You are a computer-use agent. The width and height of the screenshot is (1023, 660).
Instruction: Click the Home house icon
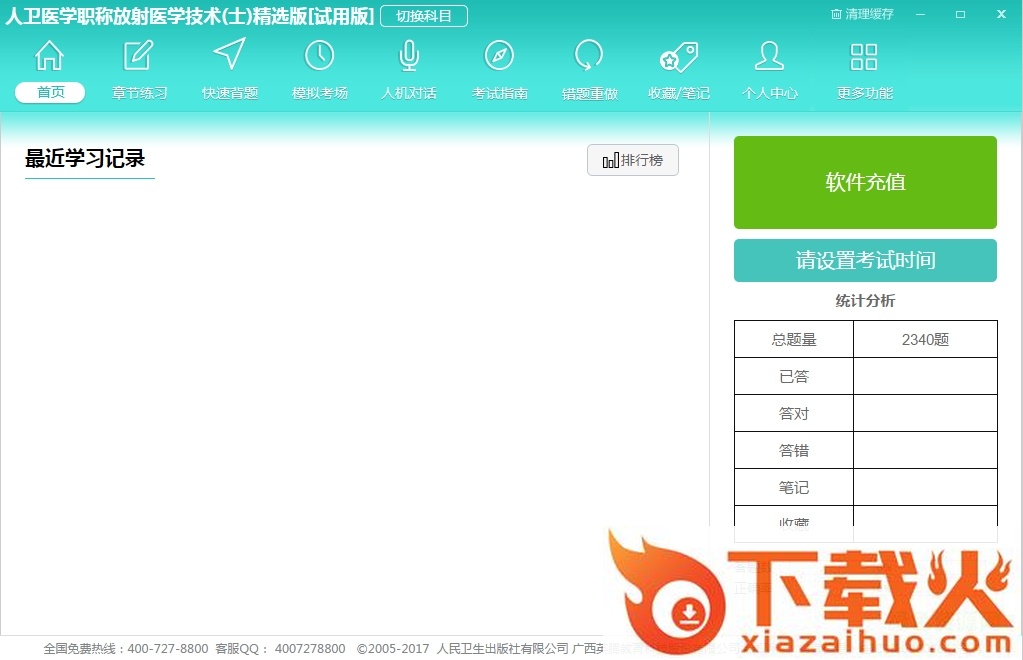pos(49,56)
